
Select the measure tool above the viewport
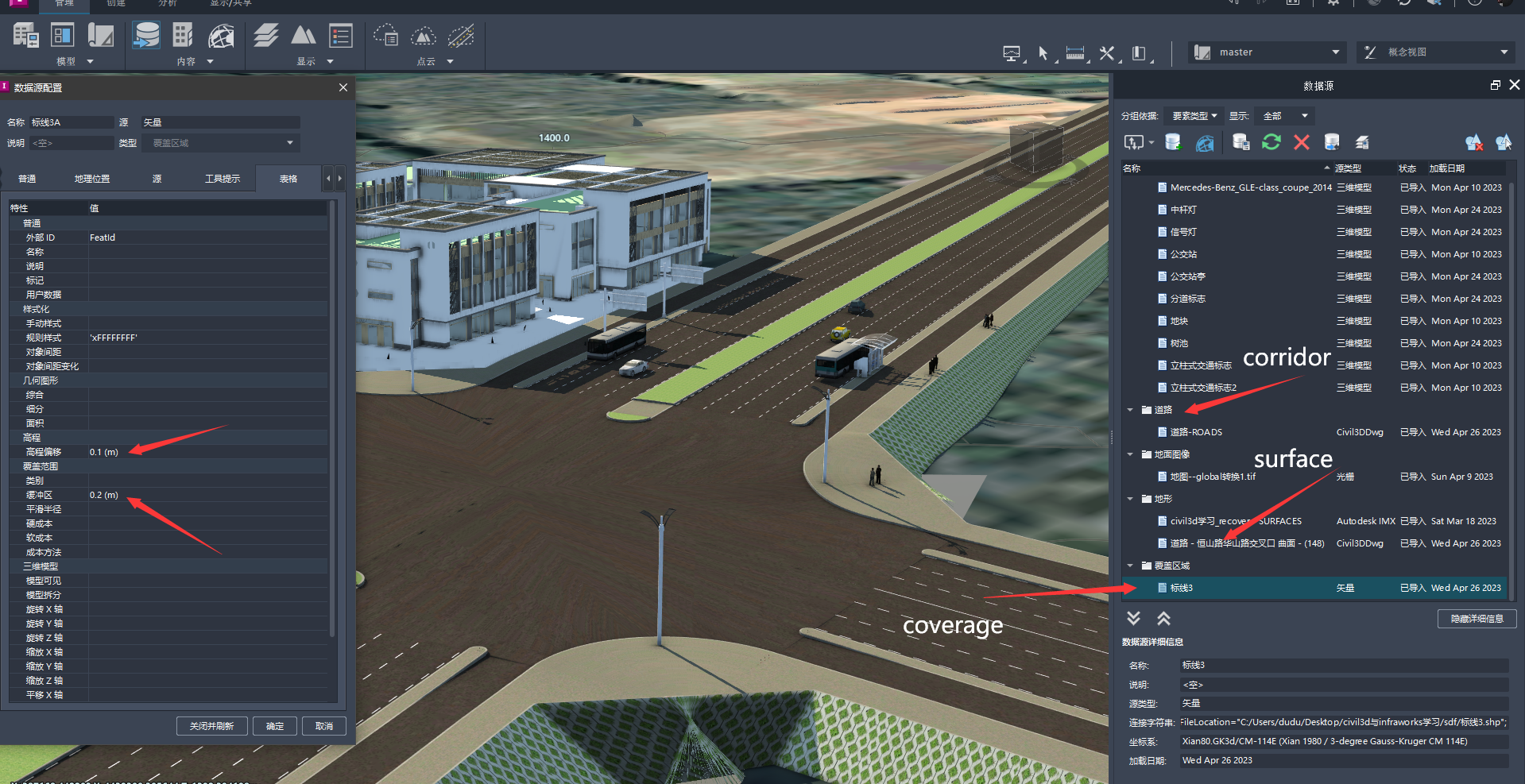click(1075, 53)
